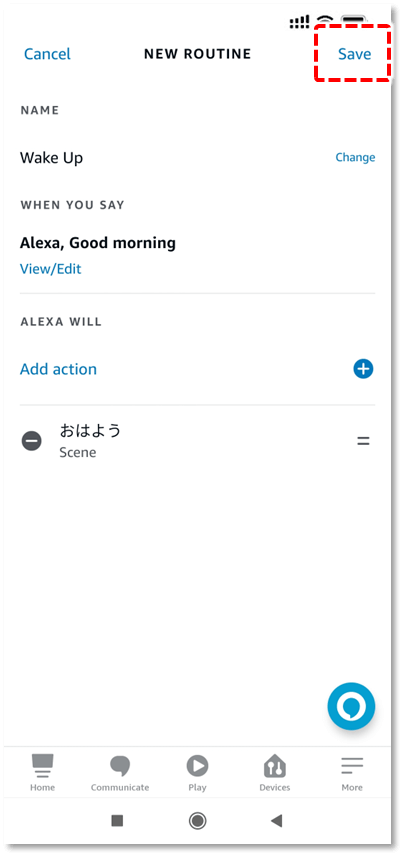Screen dimensions: 404x857
Task: Go to the Devices tab
Action: tap(274, 772)
